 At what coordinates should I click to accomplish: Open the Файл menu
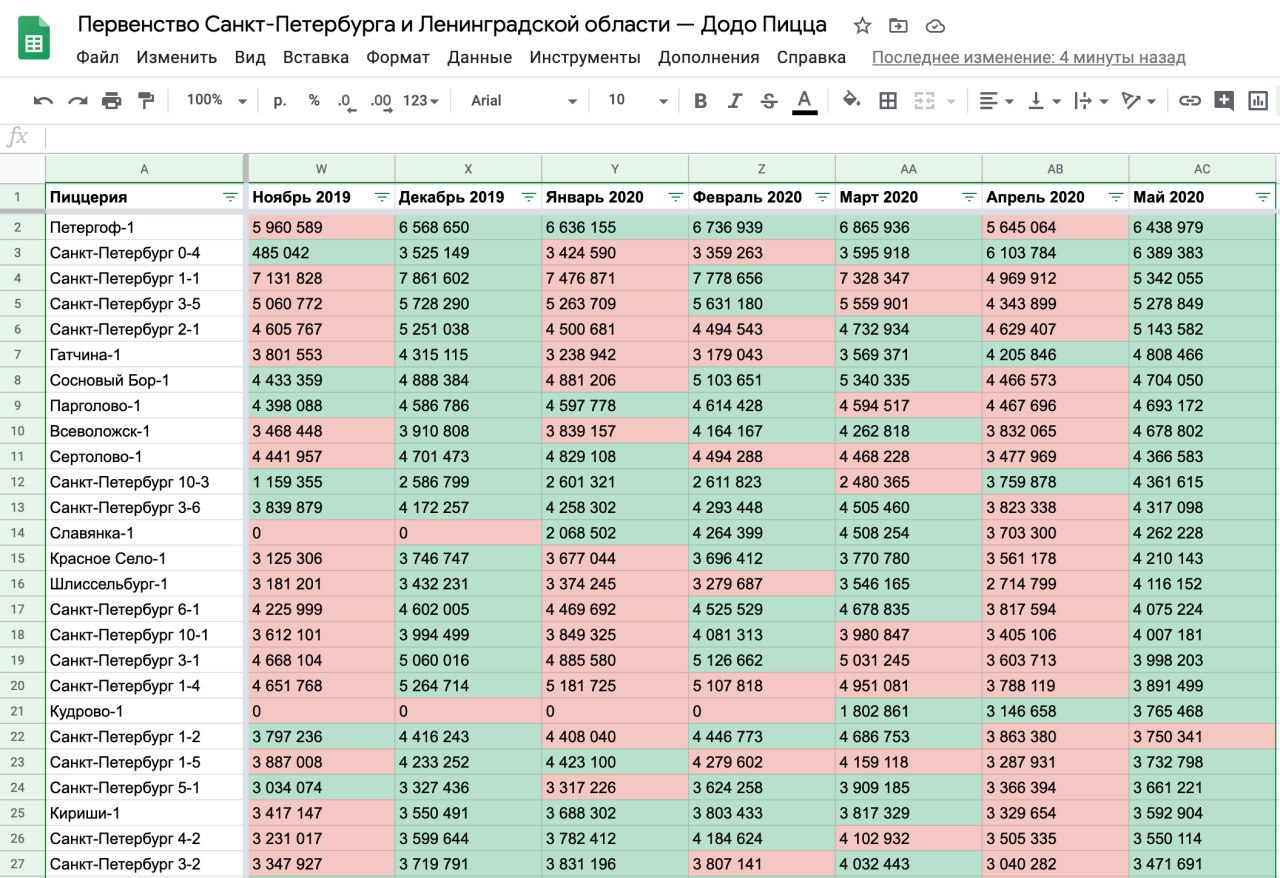97,57
